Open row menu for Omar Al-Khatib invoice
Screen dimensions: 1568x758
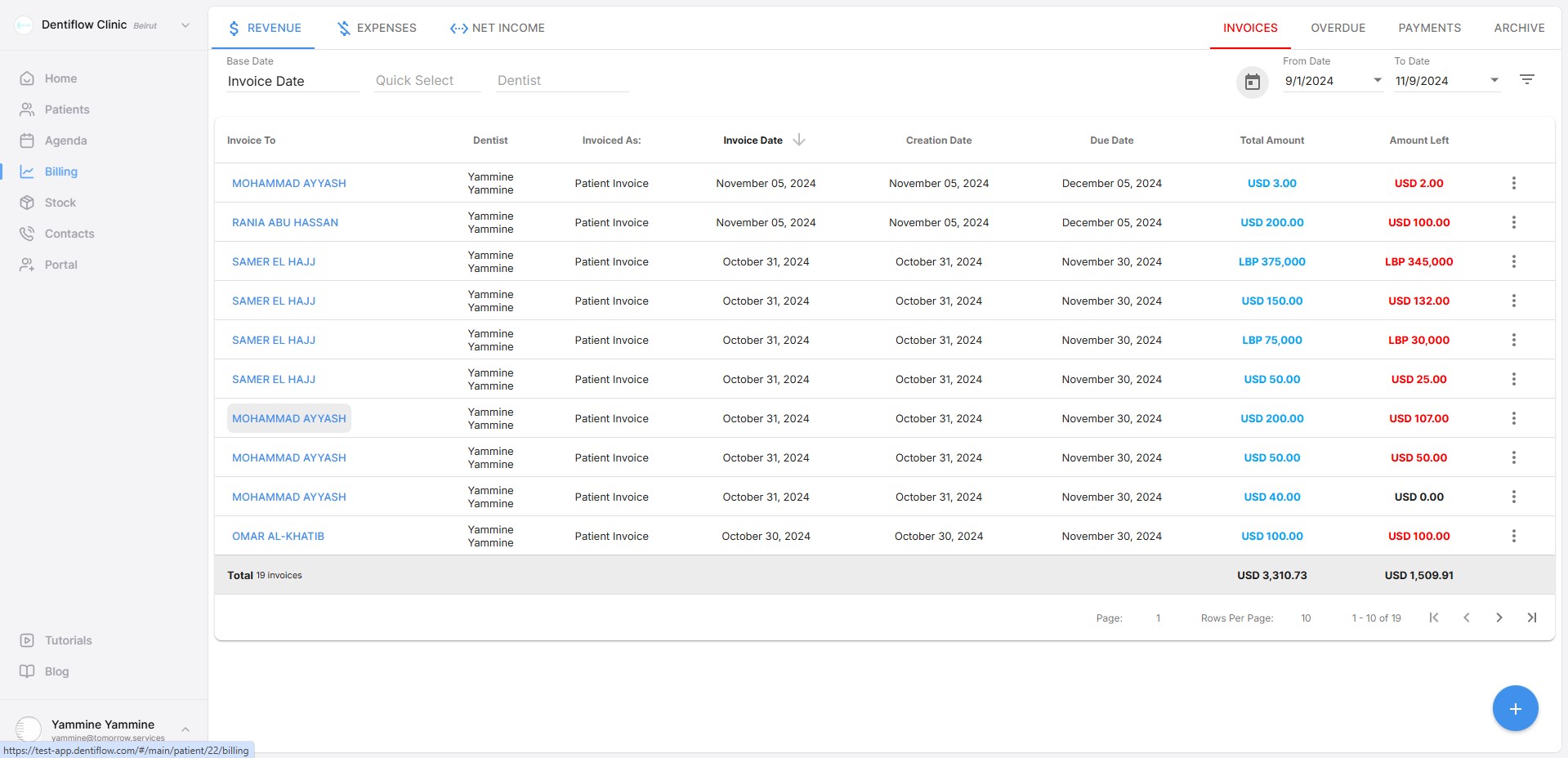[1513, 536]
